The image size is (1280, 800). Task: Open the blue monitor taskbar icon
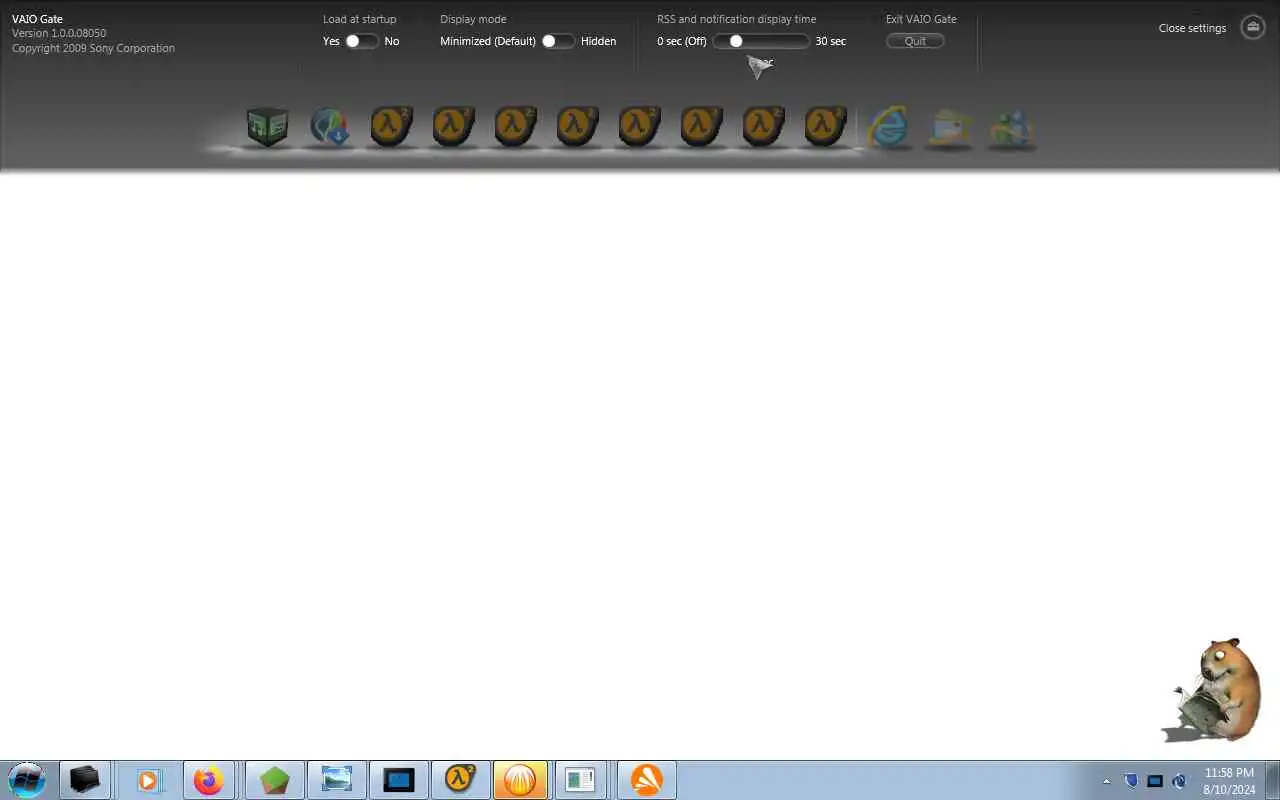point(399,780)
